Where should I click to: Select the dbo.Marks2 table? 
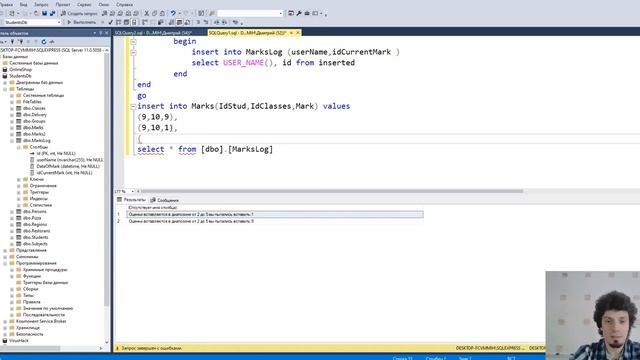point(34,134)
